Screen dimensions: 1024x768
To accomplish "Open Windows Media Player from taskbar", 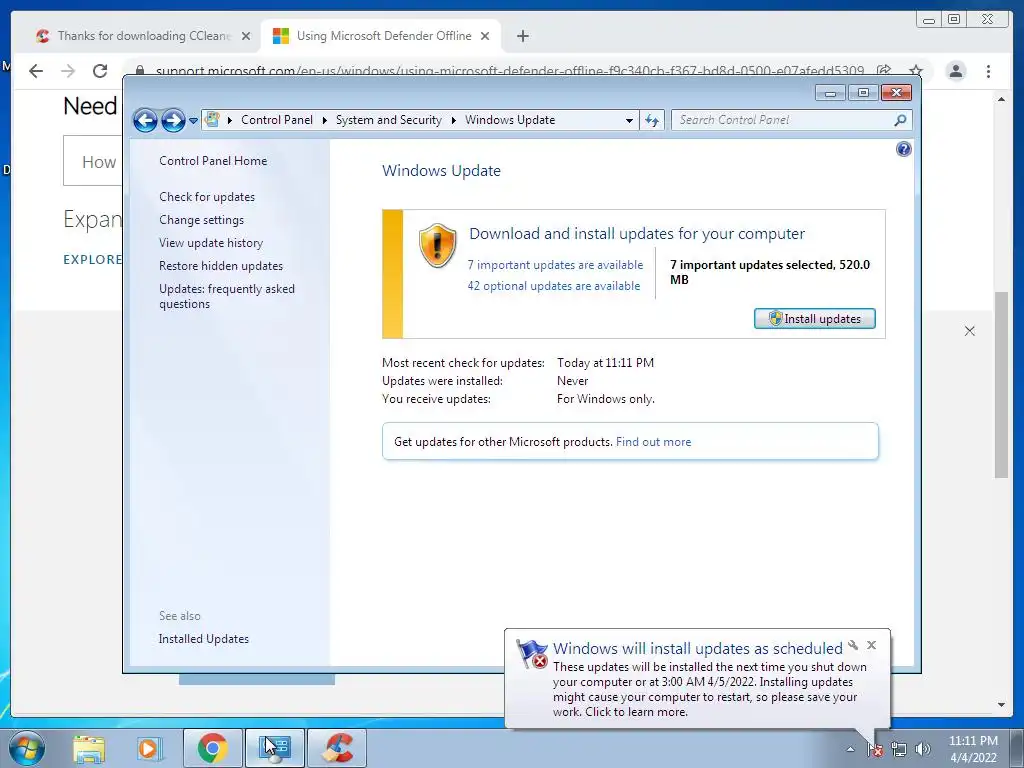I will pos(150,748).
